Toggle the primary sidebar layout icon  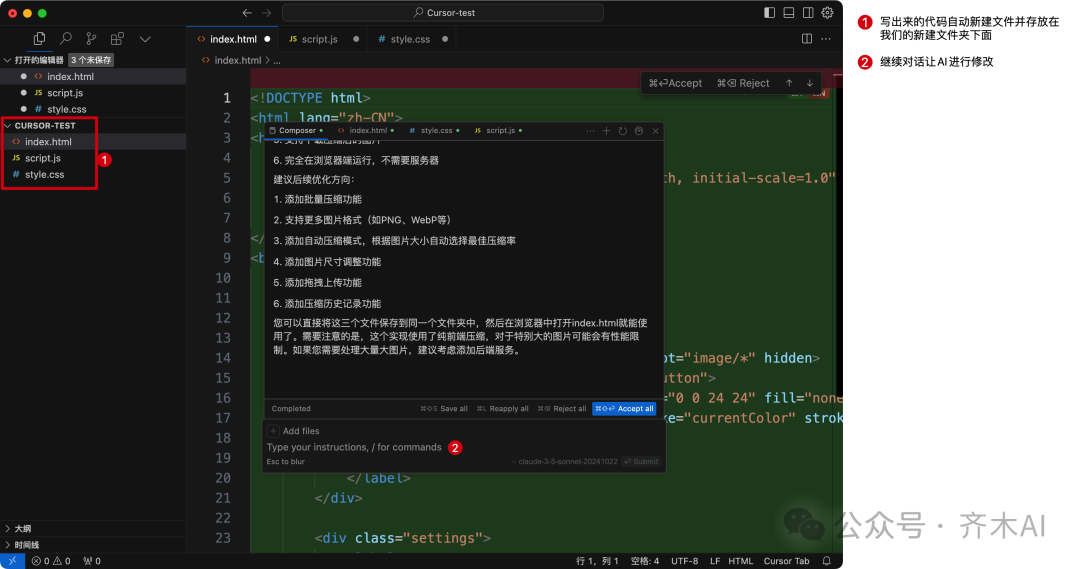tap(769, 12)
